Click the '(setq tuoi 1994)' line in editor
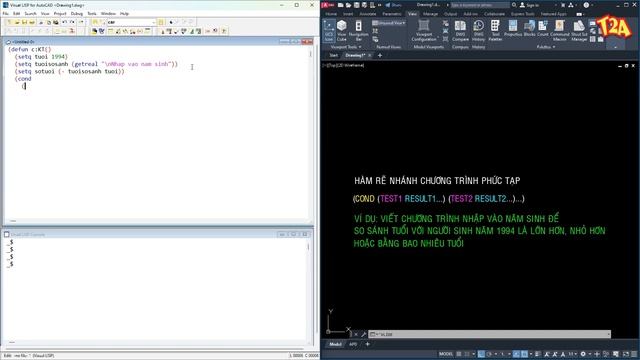640x360 pixels. [41, 57]
